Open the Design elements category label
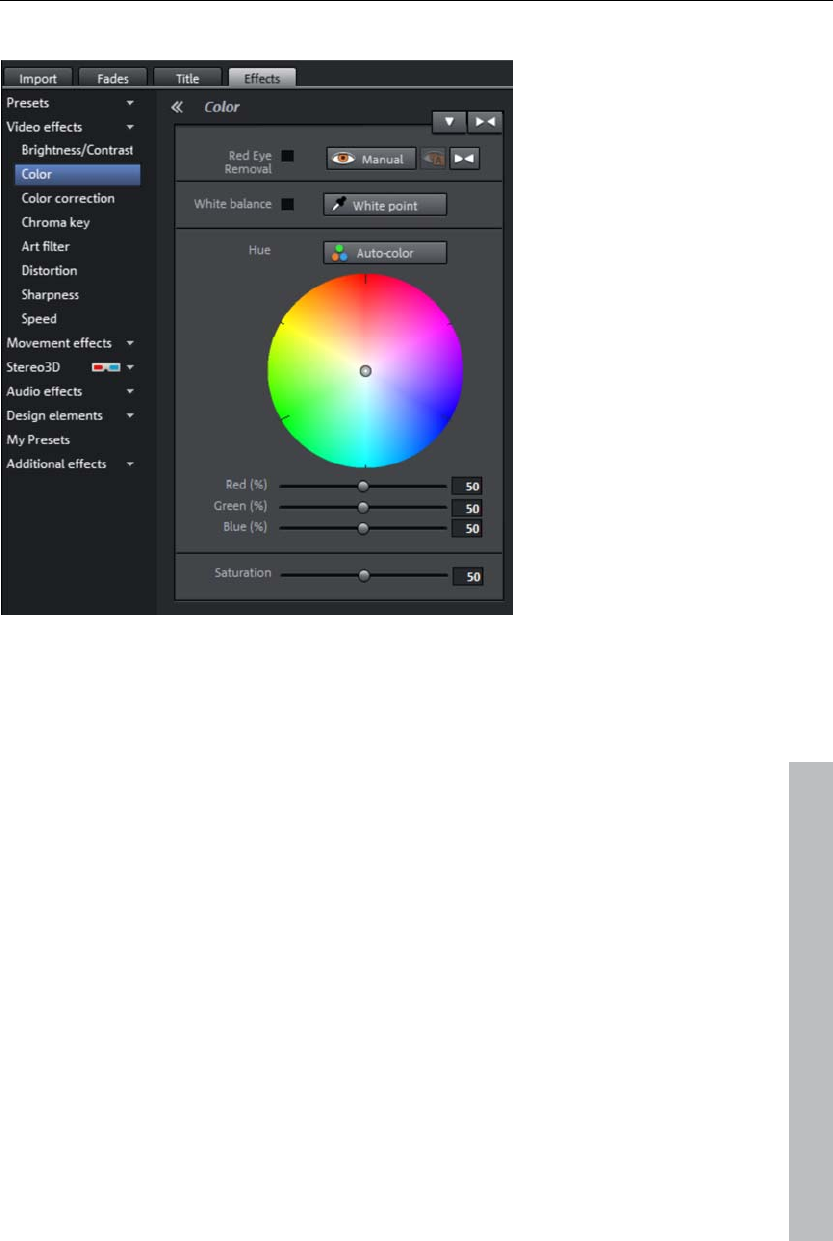 click(54, 415)
